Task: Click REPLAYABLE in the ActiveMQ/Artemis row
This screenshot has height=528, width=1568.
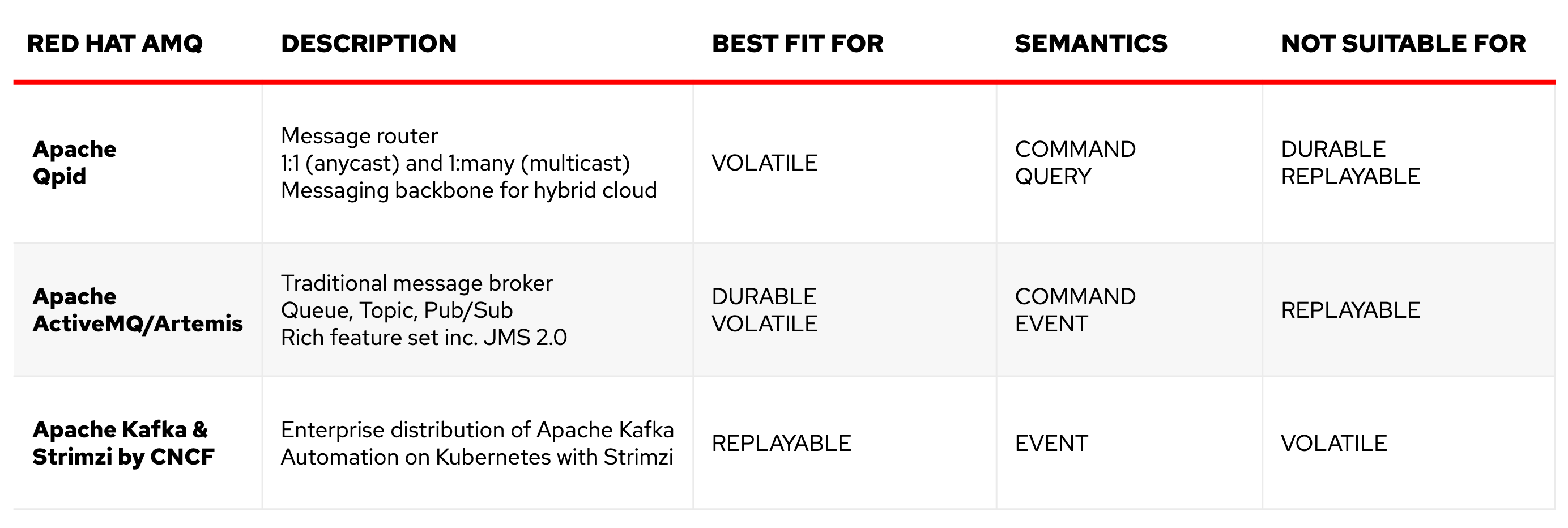Action: point(1350,310)
